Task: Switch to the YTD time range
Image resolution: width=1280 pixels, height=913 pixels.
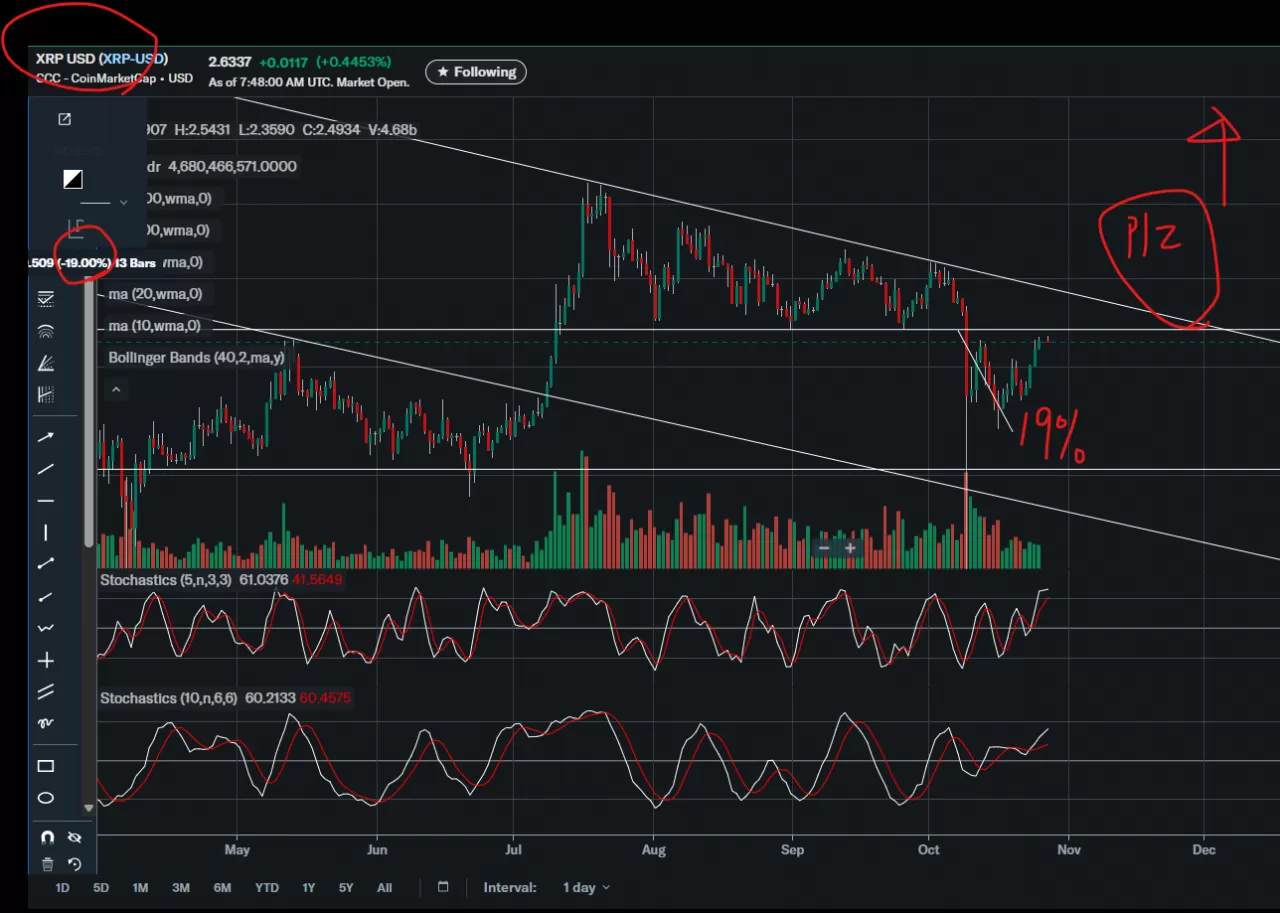Action: coord(267,887)
